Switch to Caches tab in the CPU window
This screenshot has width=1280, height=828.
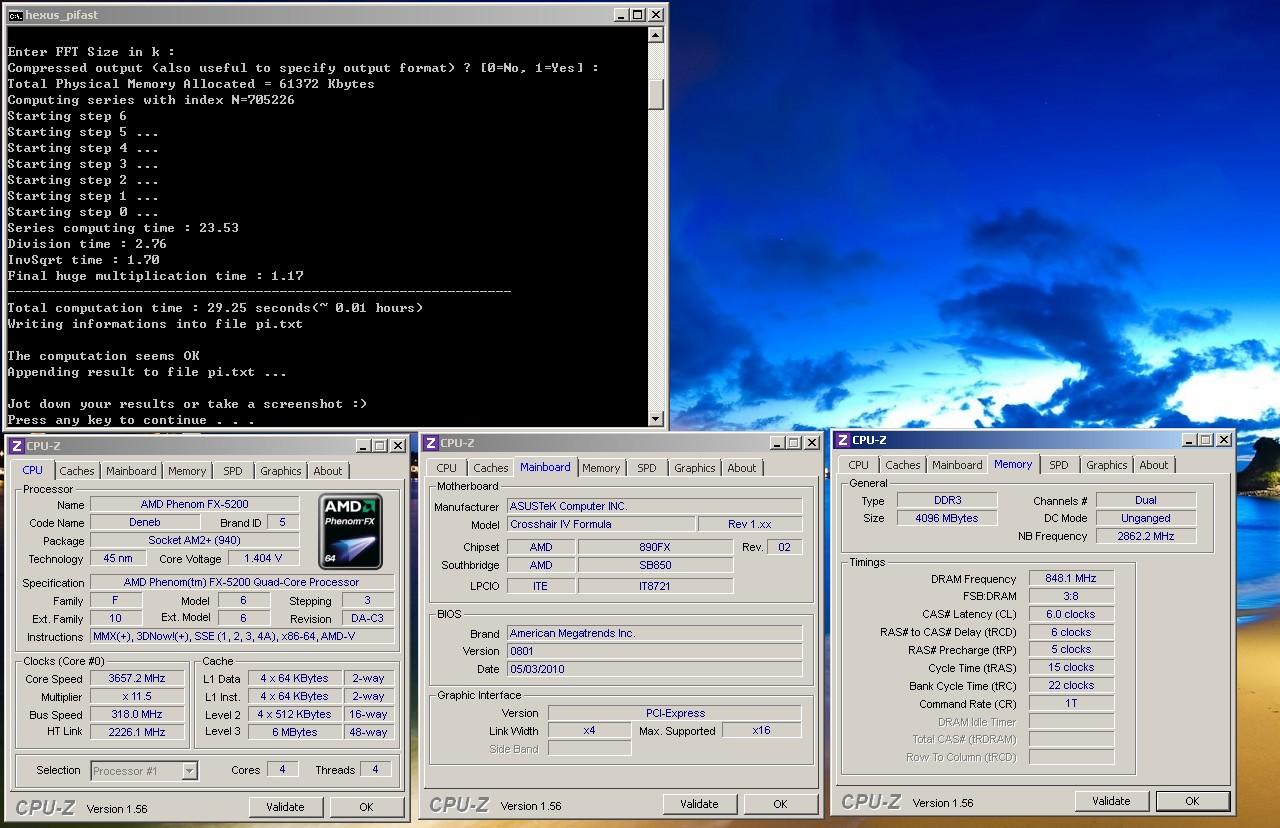(x=76, y=471)
